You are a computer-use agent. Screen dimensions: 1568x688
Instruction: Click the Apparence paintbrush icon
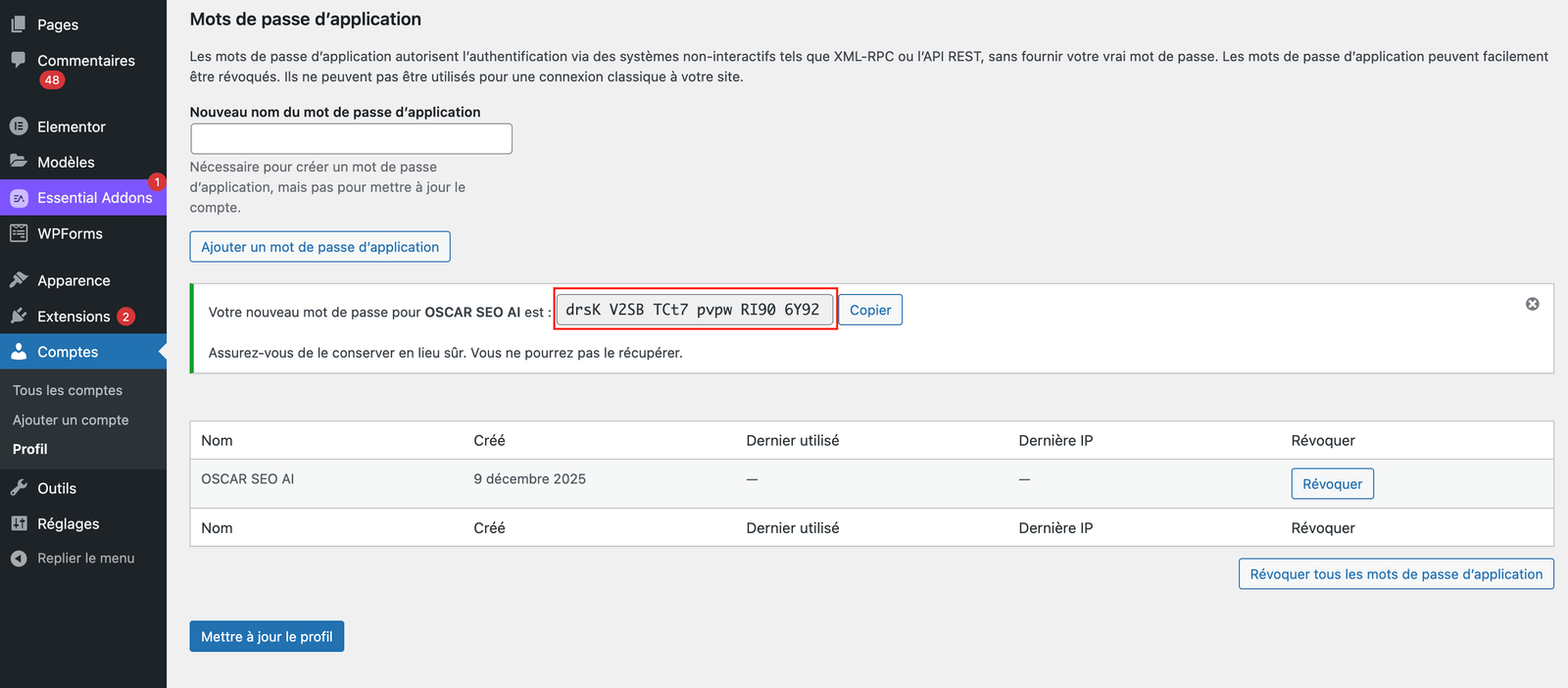19,280
